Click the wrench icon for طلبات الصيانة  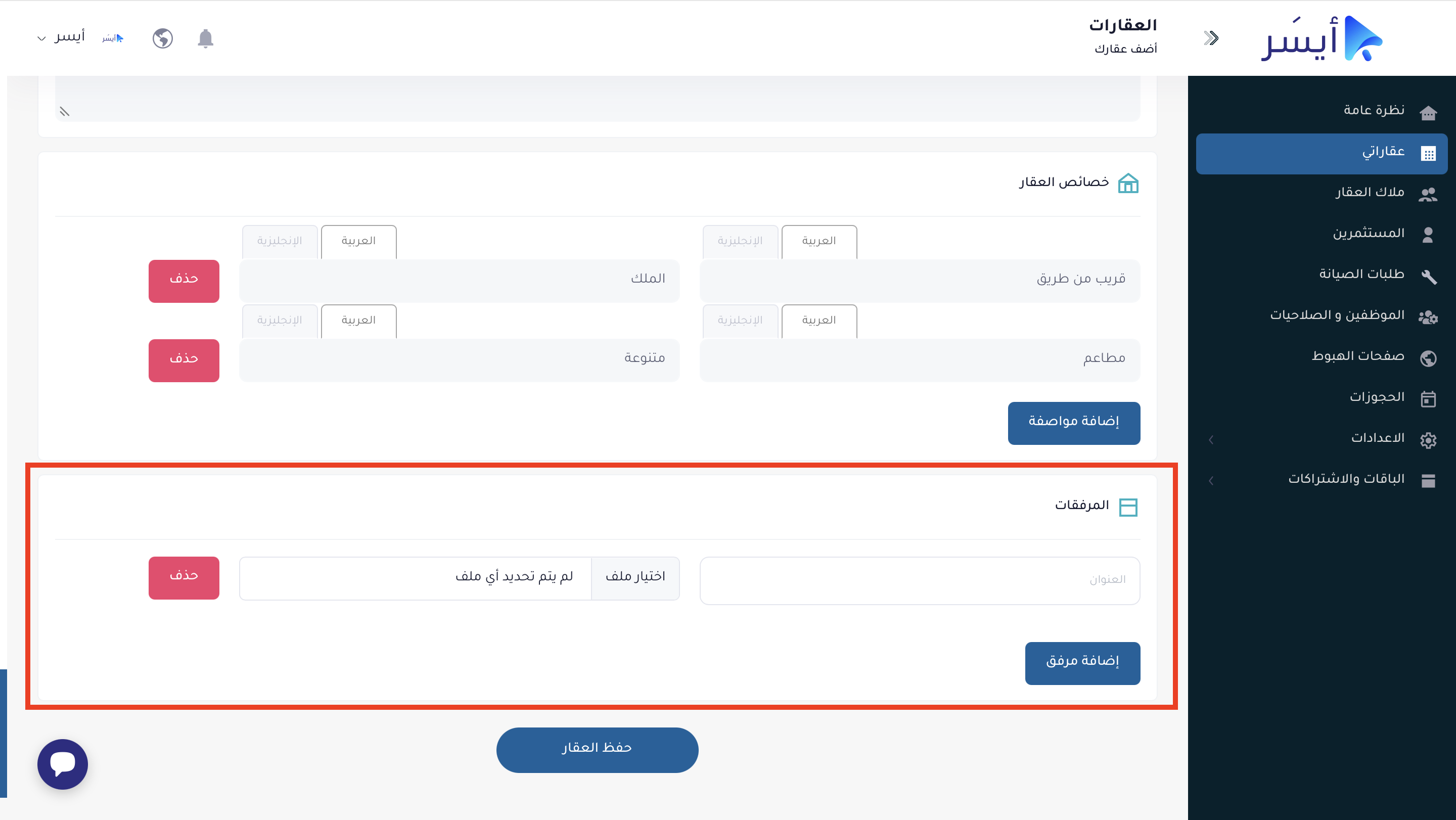tap(1428, 276)
